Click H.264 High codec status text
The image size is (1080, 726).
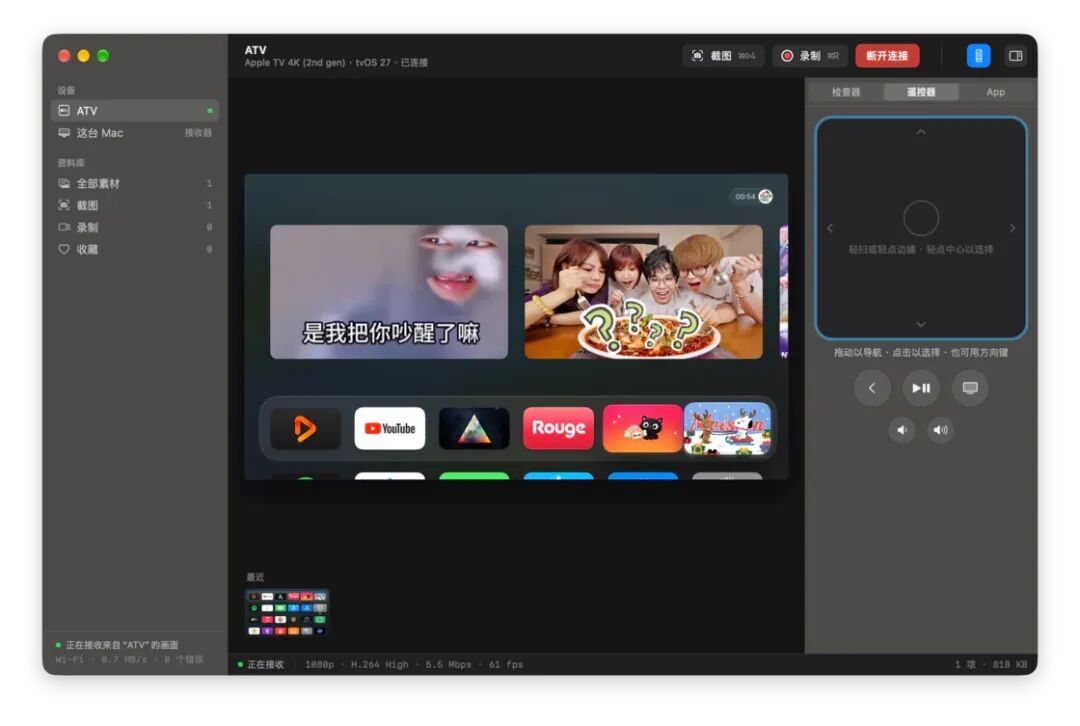[380, 665]
